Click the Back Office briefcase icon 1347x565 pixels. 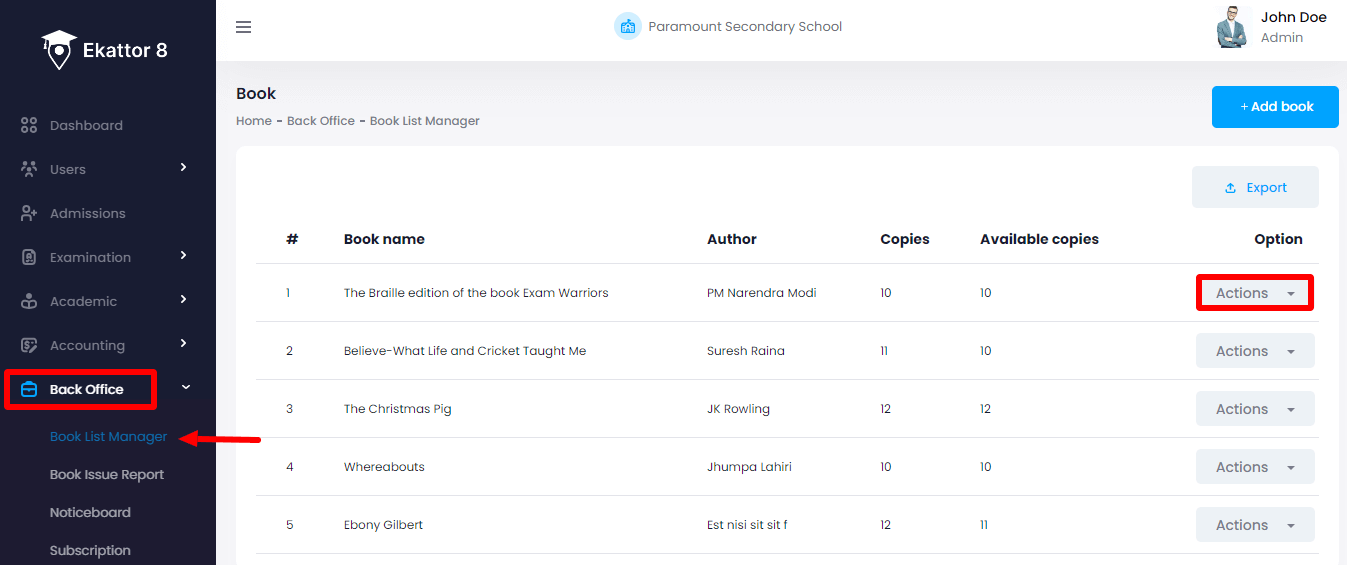point(29,390)
